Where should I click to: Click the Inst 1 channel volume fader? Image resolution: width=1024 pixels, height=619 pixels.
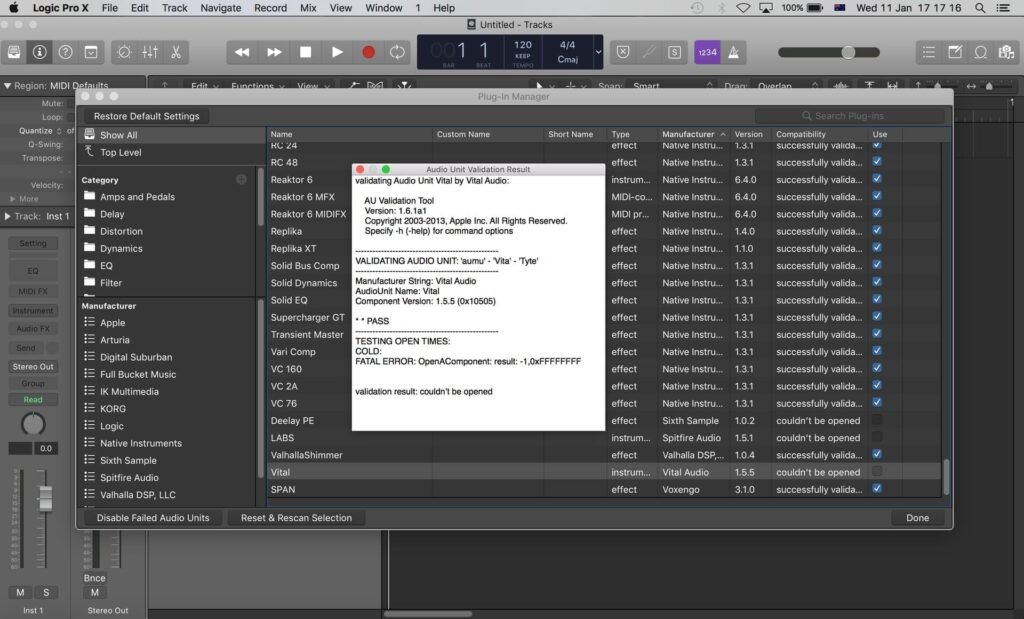click(45, 499)
